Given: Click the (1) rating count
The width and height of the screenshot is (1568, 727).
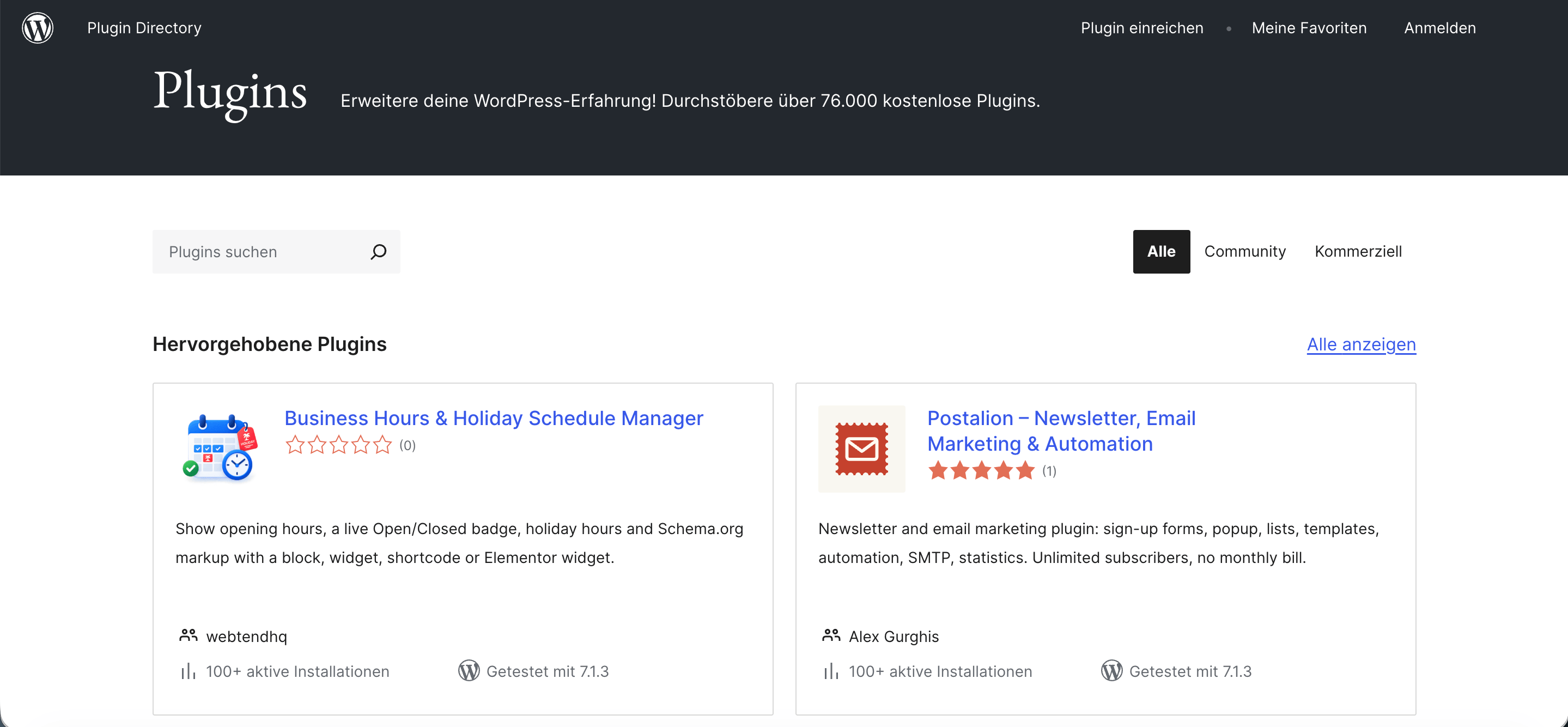Looking at the screenshot, I should click(1049, 471).
